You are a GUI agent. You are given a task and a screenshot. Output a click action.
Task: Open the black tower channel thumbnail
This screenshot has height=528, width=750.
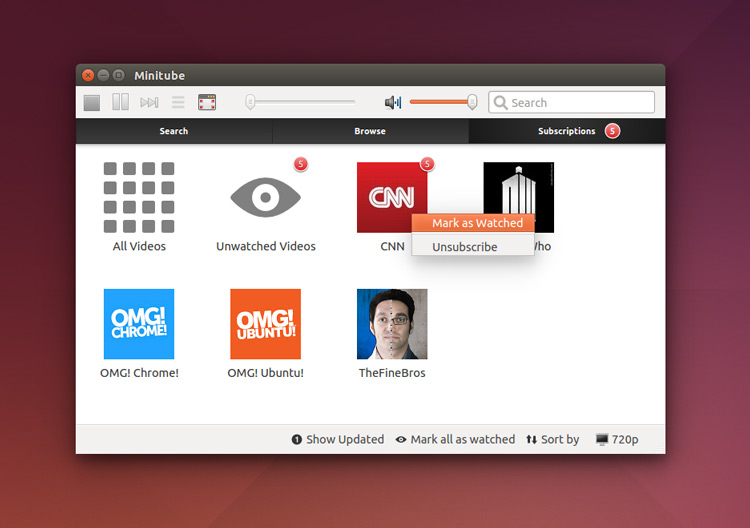click(x=518, y=187)
